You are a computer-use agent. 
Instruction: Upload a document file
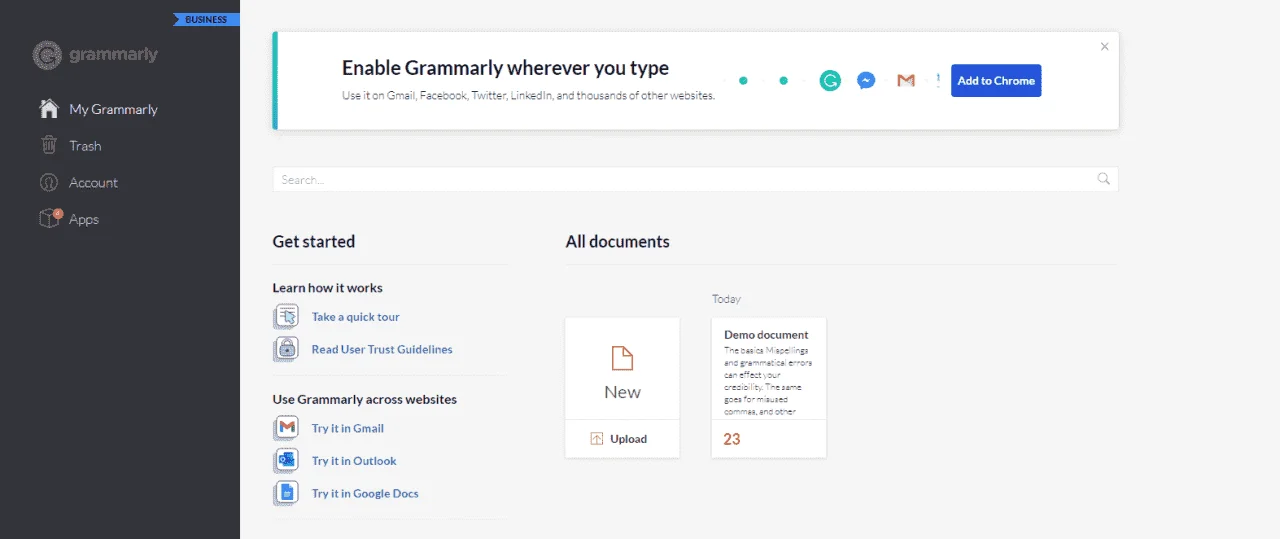point(622,439)
